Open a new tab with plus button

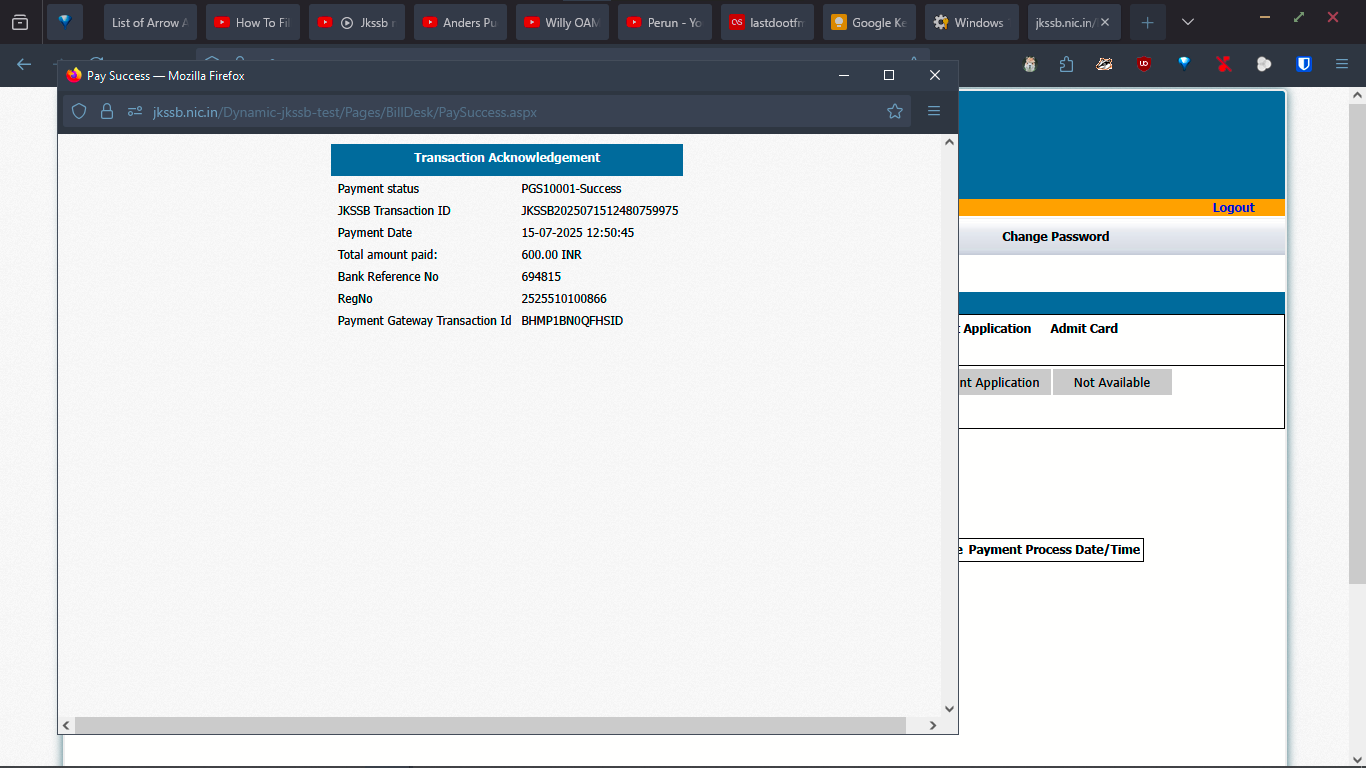click(x=1148, y=22)
